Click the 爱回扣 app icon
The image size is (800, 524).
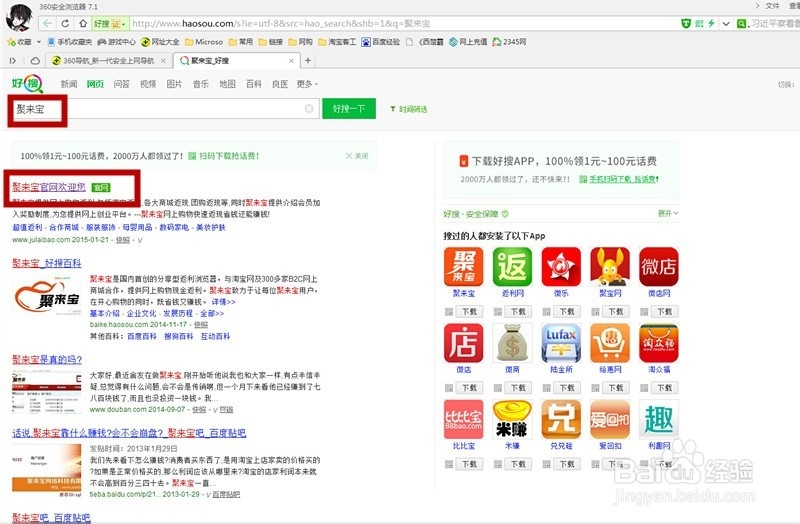pyautogui.click(x=610, y=419)
